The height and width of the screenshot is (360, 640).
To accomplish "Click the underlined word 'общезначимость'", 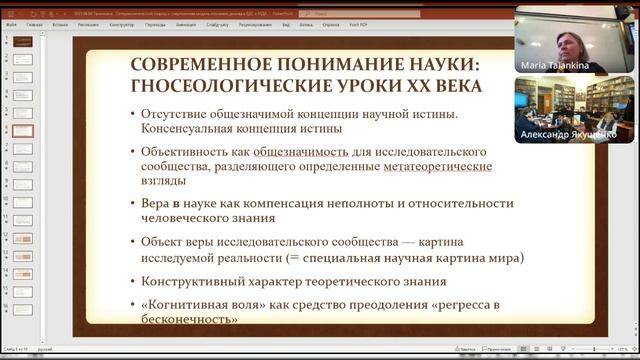I will pyautogui.click(x=301, y=151).
